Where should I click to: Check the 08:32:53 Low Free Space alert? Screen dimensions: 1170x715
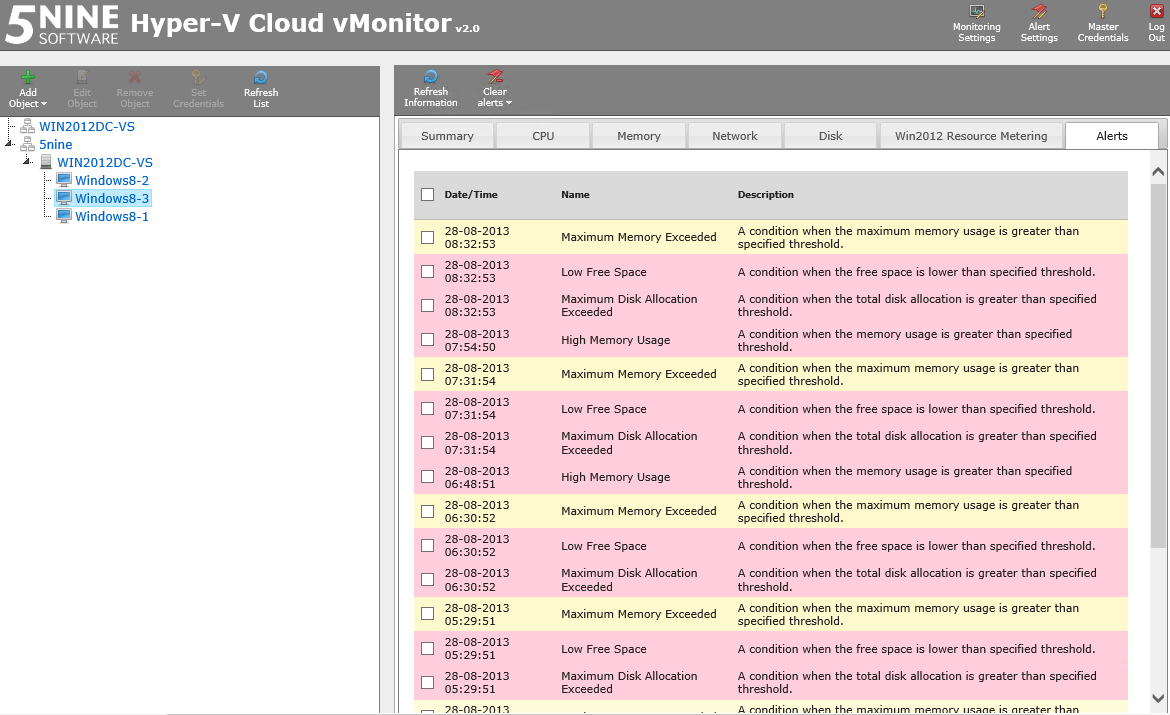428,272
